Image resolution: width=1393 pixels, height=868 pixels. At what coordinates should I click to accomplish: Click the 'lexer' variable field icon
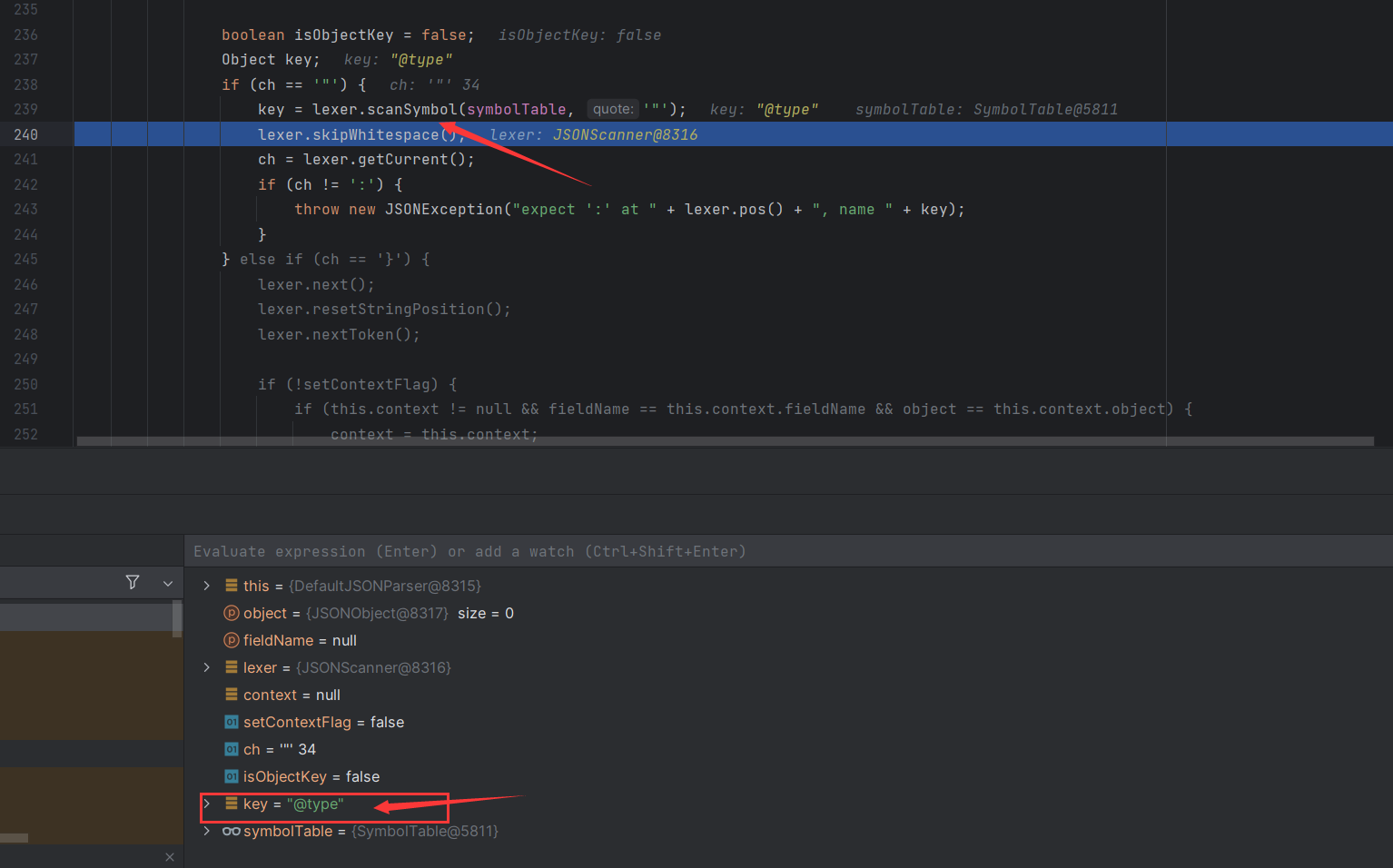coord(232,667)
